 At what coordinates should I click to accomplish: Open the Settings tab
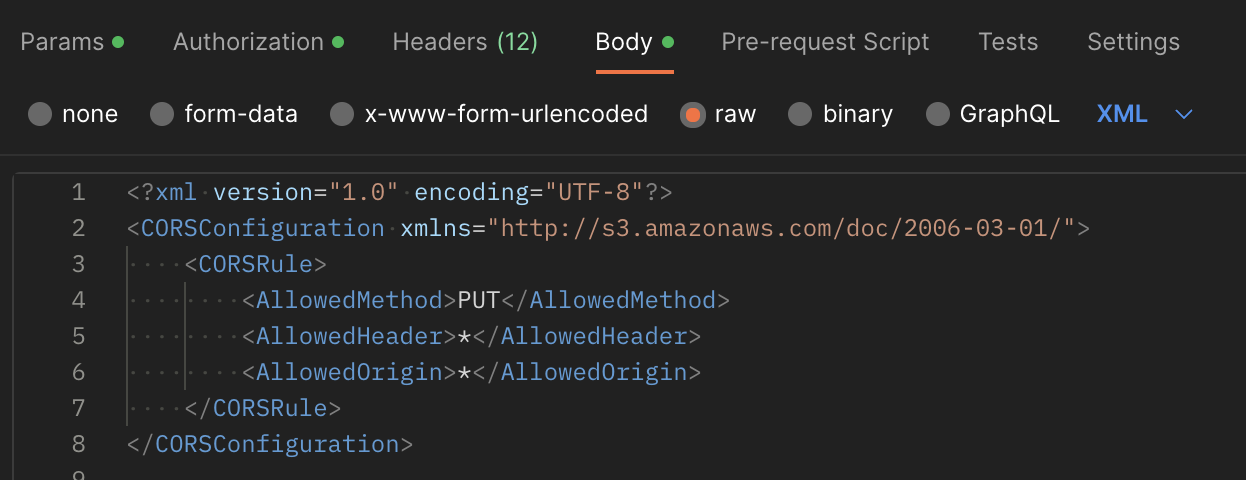1133,42
